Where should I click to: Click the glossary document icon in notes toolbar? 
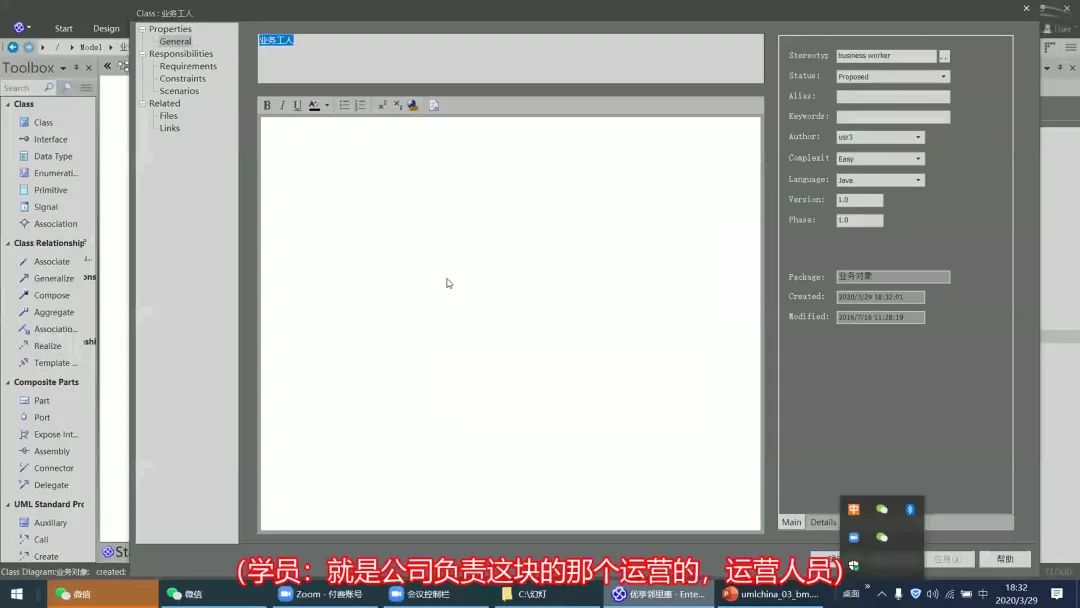[434, 105]
